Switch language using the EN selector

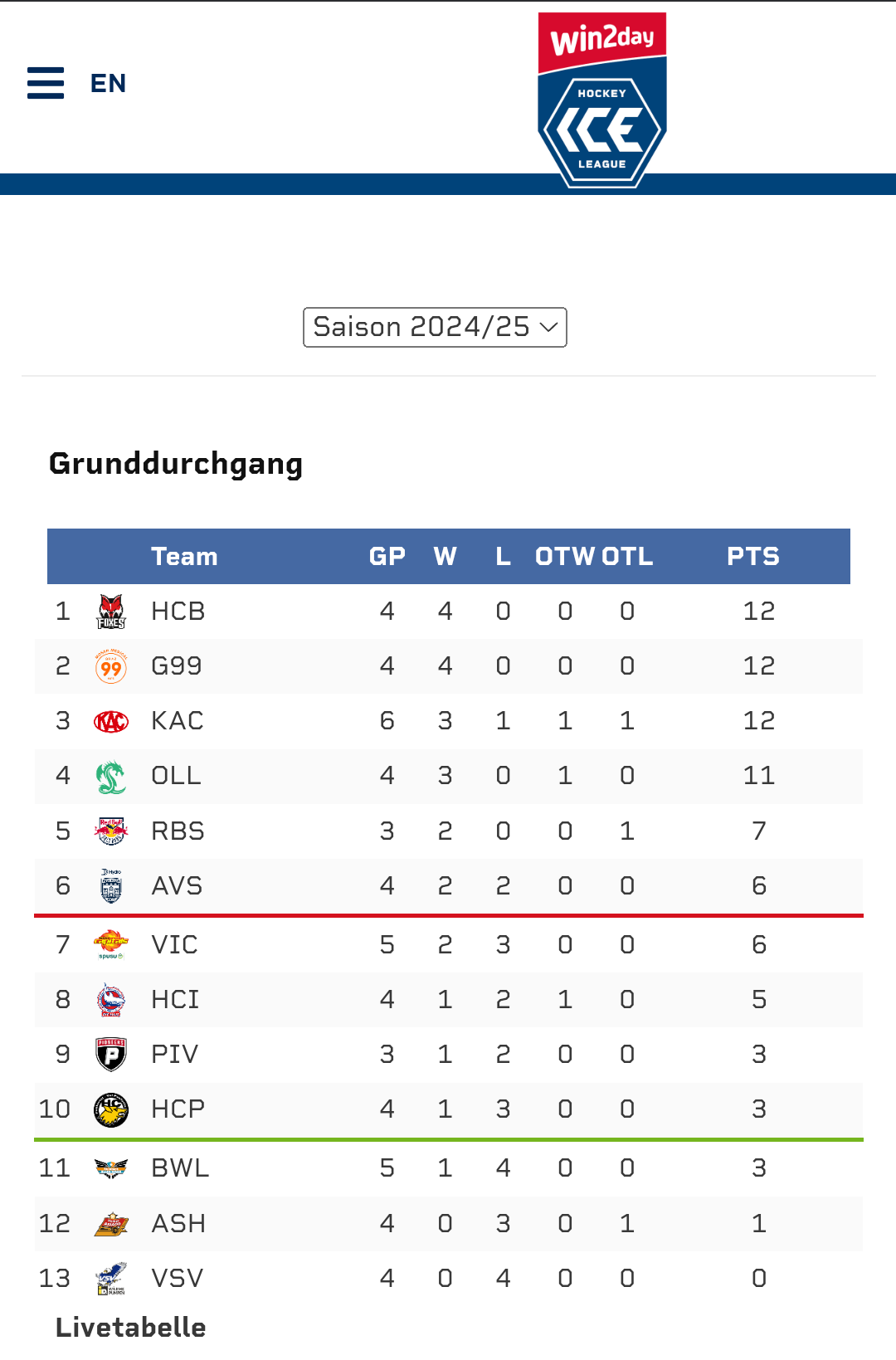point(108,83)
